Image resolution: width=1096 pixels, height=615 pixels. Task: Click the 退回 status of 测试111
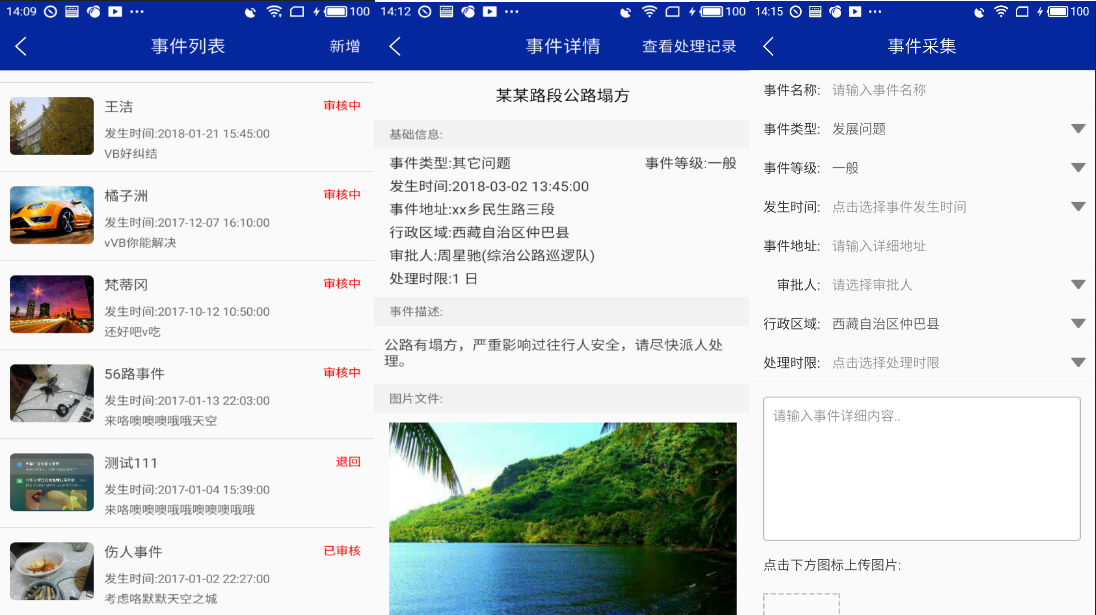pyautogui.click(x=348, y=461)
